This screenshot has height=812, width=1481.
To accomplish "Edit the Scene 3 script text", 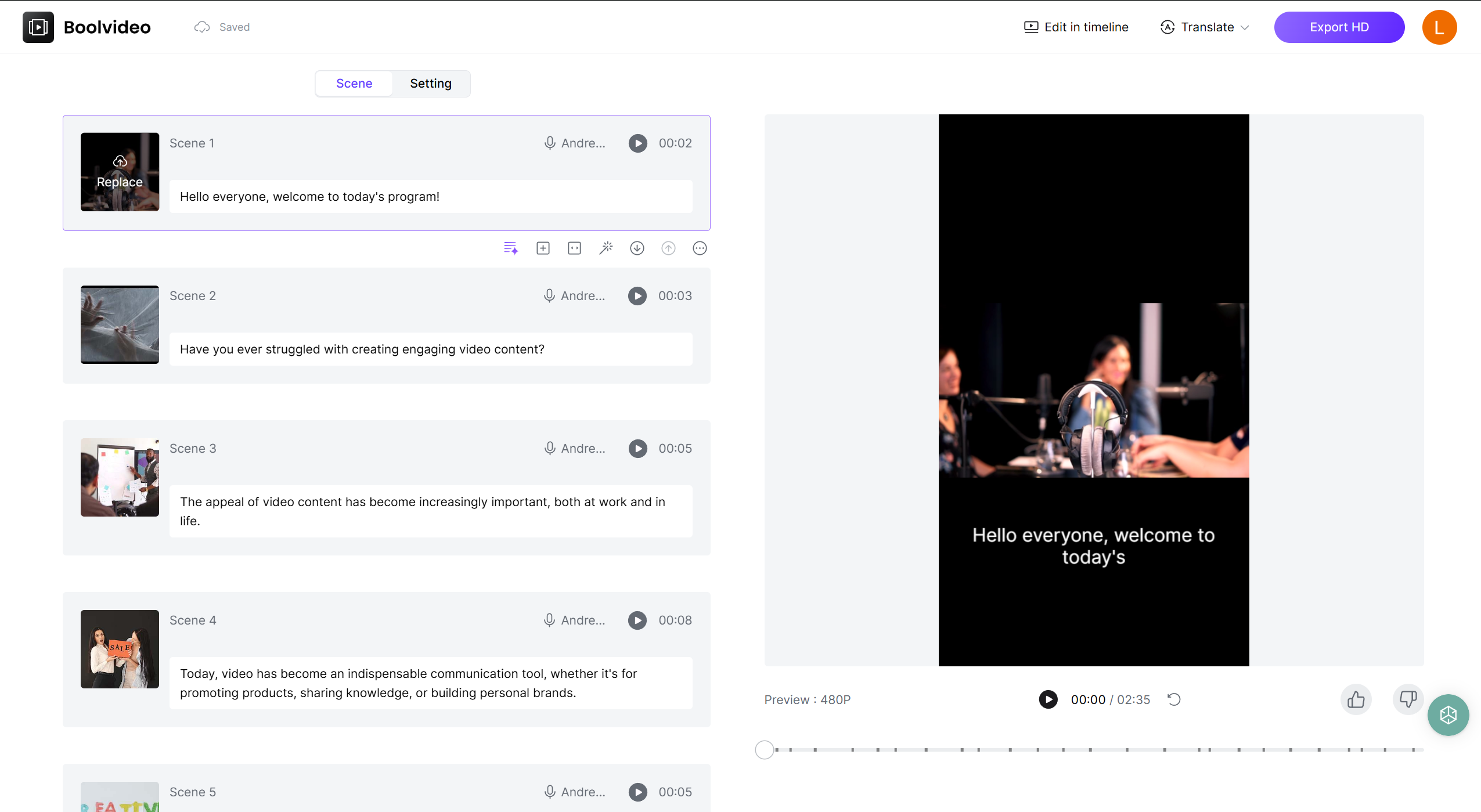I will pos(431,511).
